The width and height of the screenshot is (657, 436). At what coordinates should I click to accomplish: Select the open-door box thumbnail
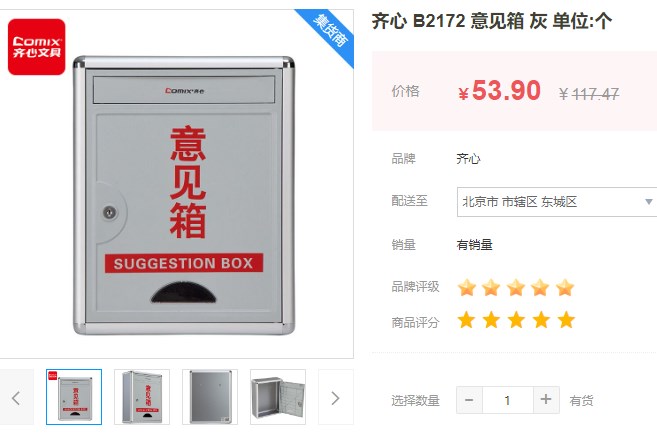point(278,397)
